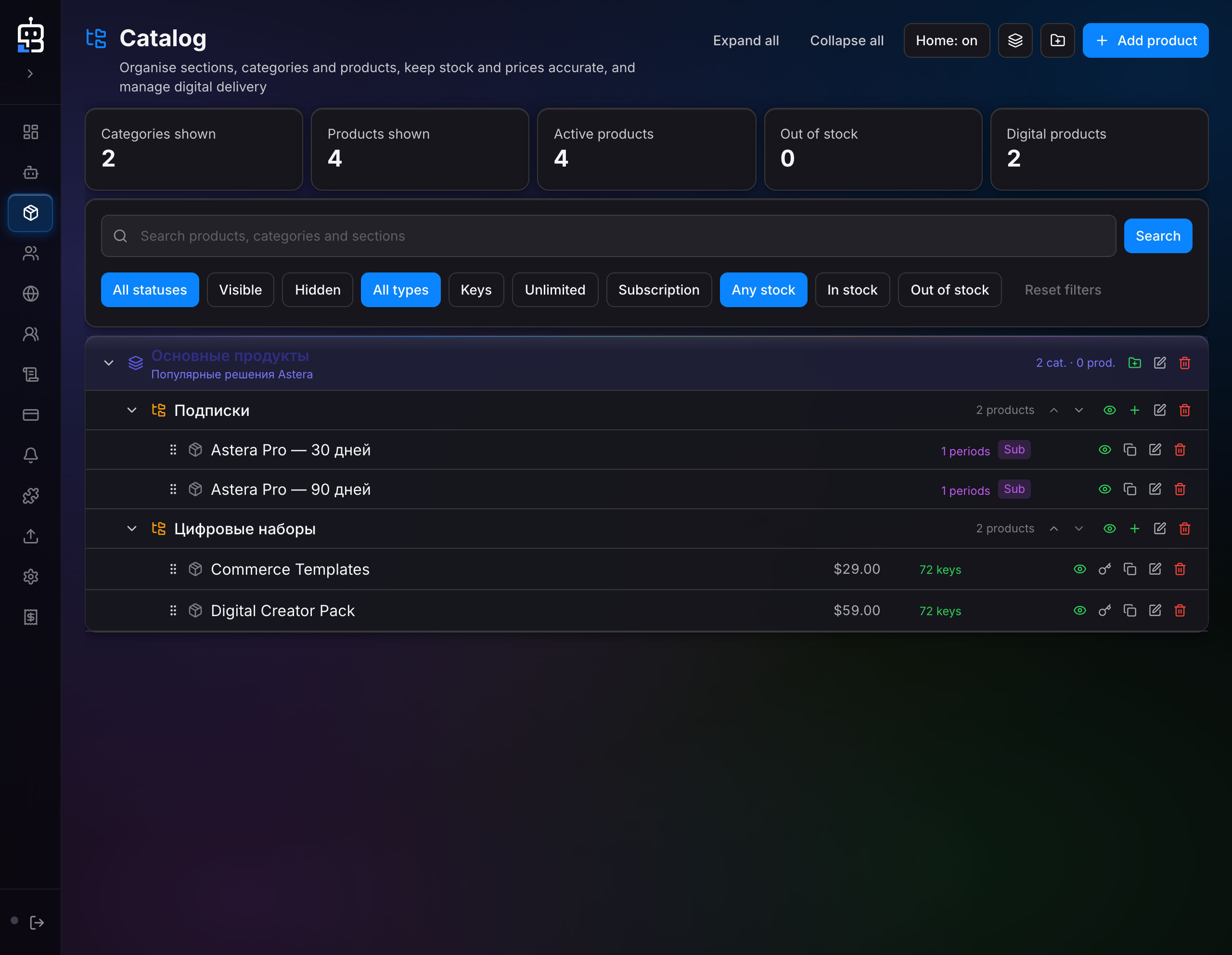Image resolution: width=1232 pixels, height=955 pixels.
Task: Click Expand all
Action: 745,40
